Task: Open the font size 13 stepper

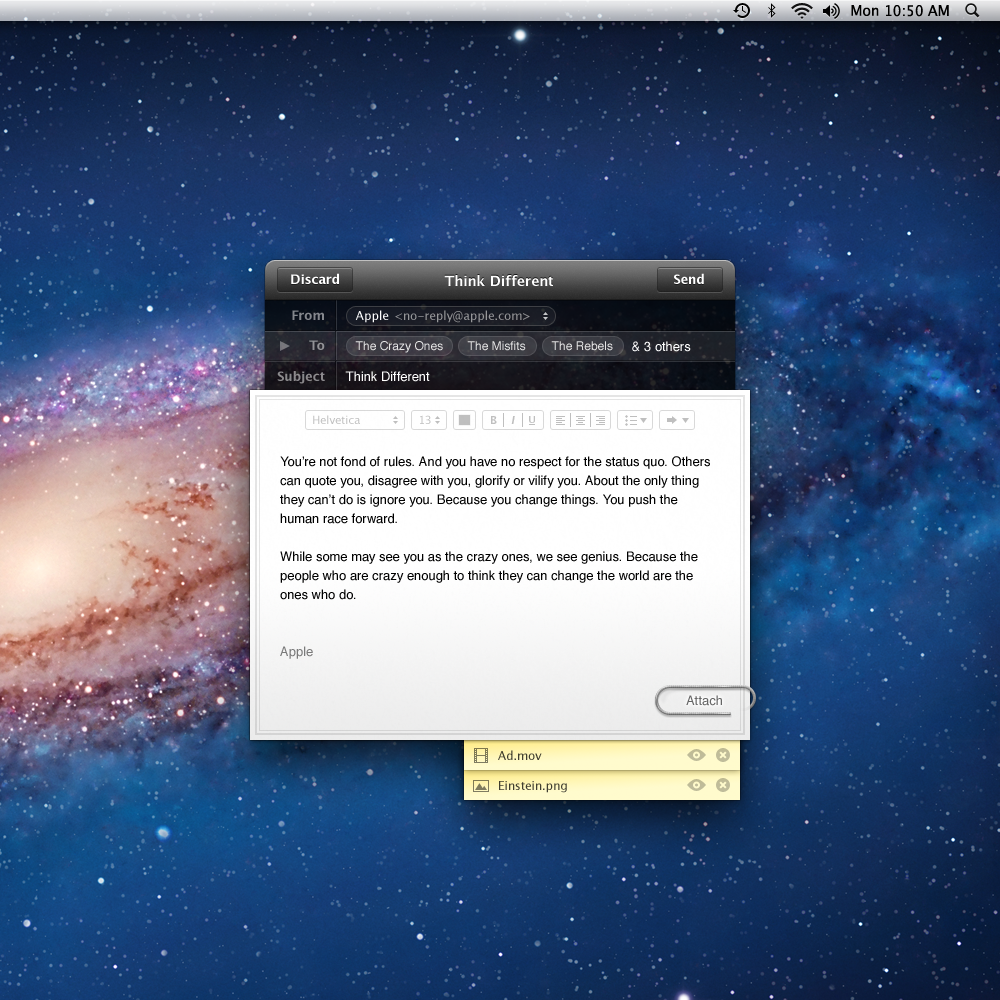Action: point(429,420)
